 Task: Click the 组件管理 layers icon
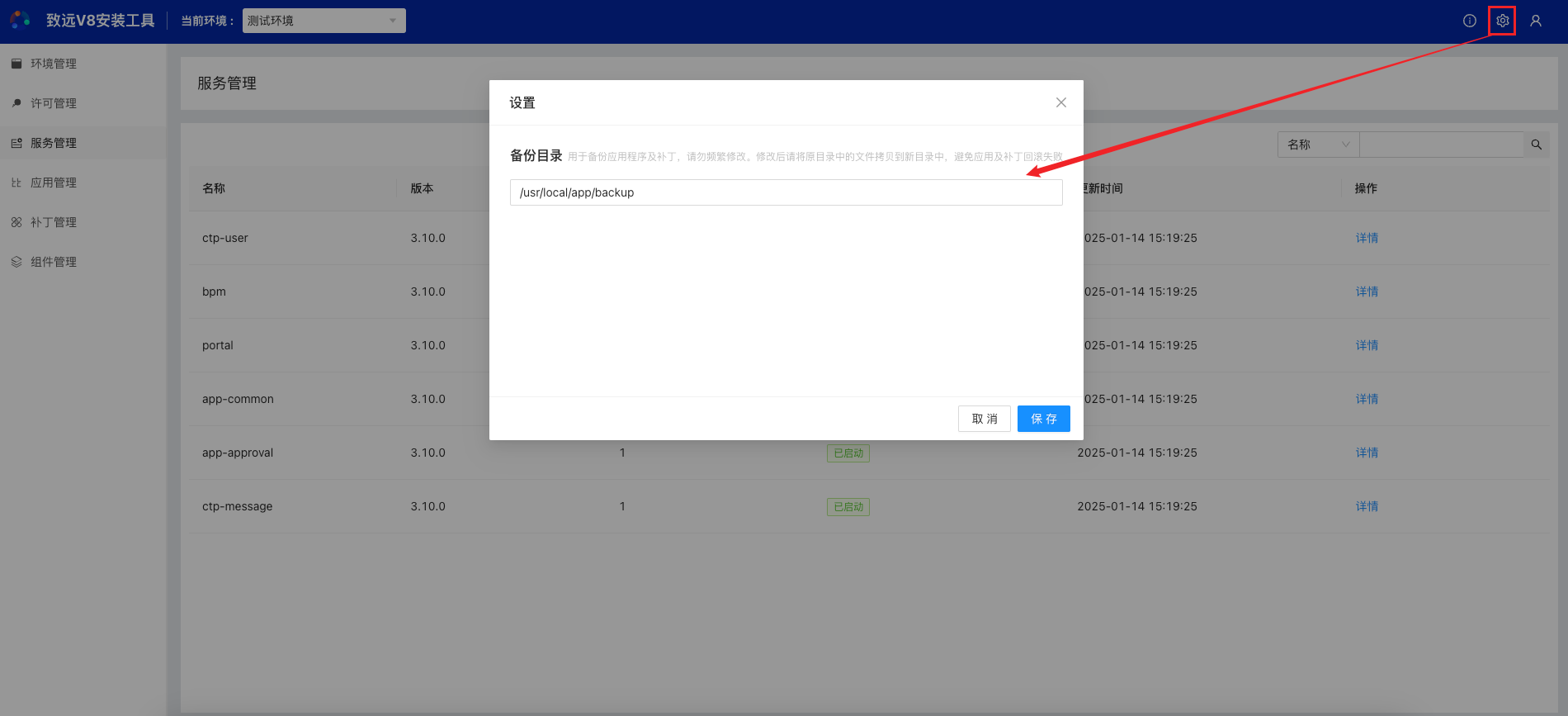tap(17, 262)
